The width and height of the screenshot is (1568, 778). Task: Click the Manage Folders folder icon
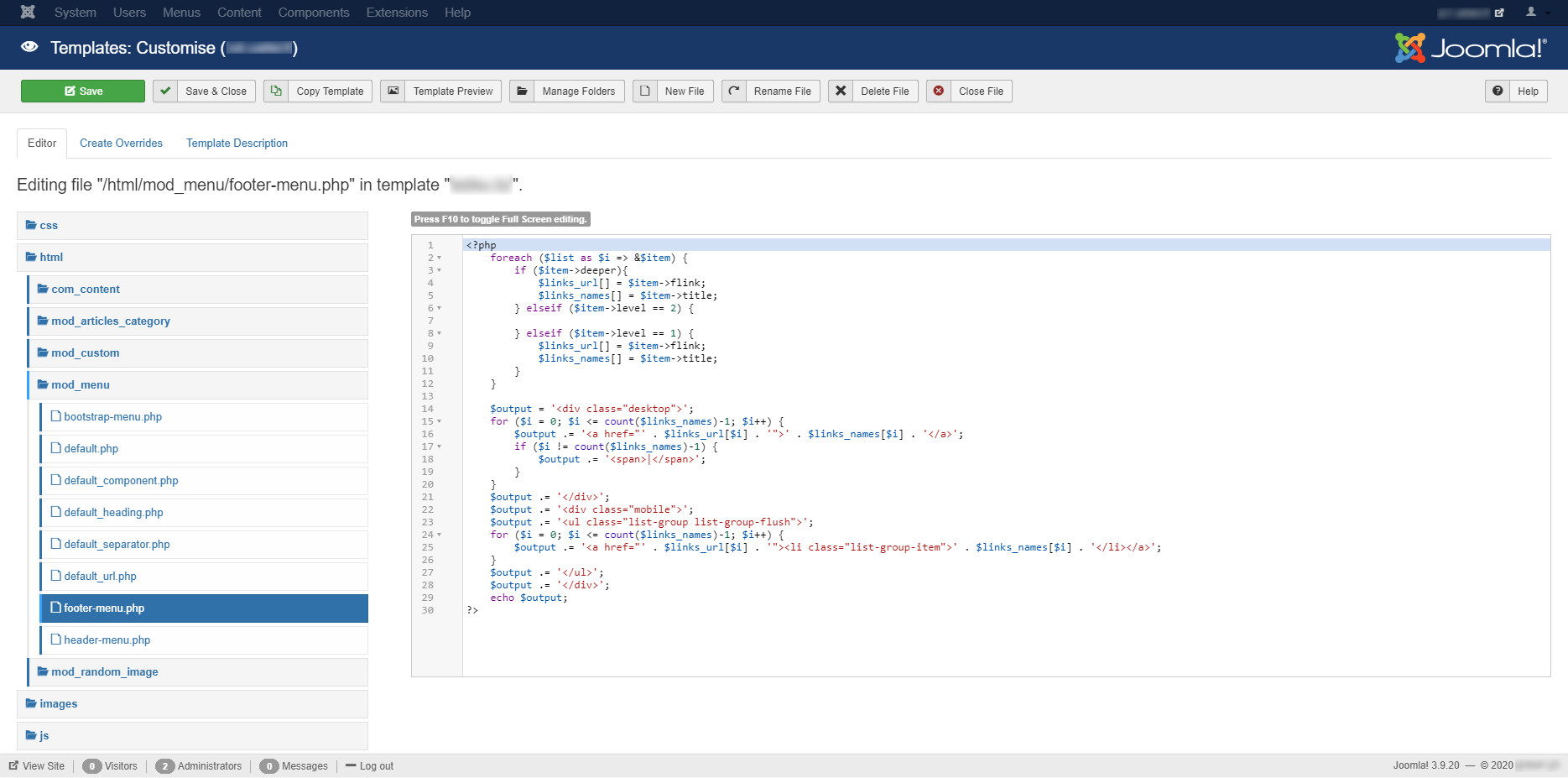pyautogui.click(x=522, y=91)
